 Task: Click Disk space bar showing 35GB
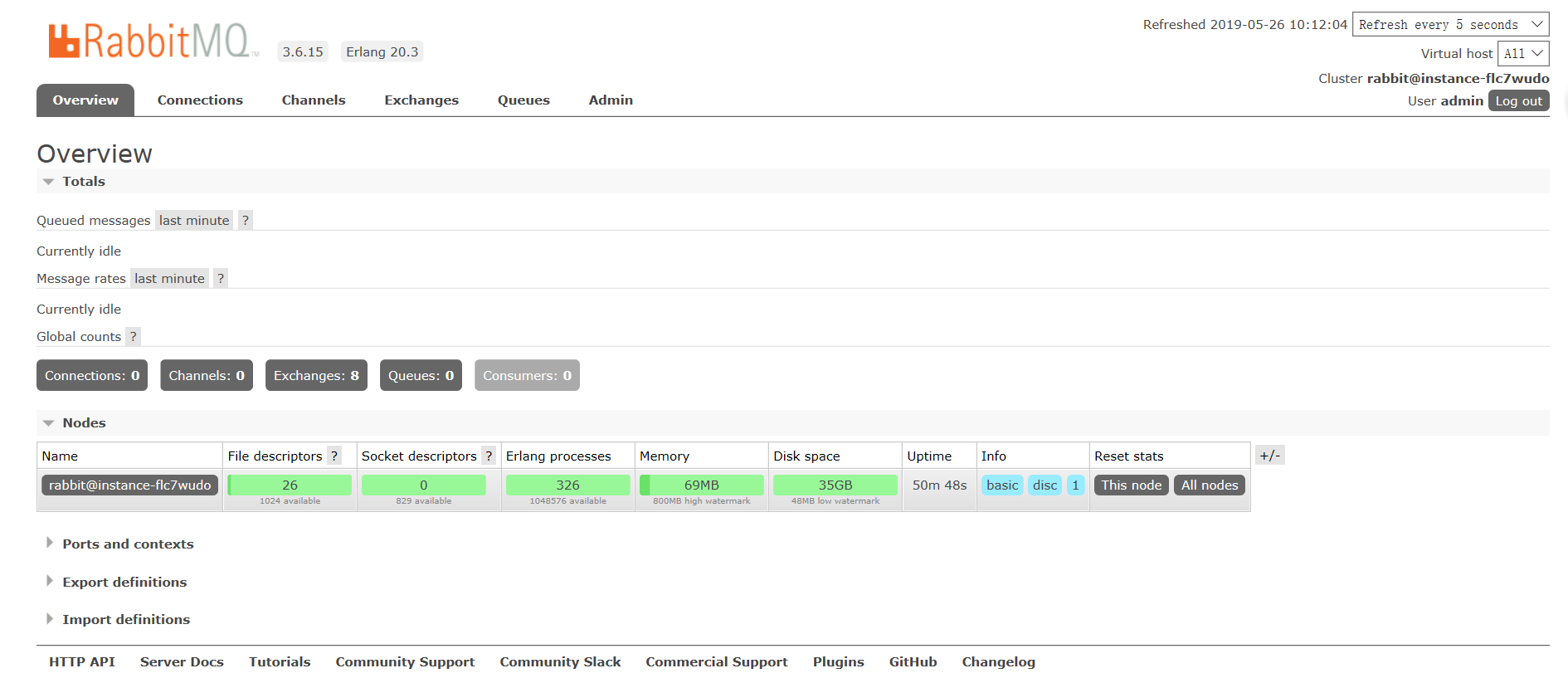click(835, 485)
